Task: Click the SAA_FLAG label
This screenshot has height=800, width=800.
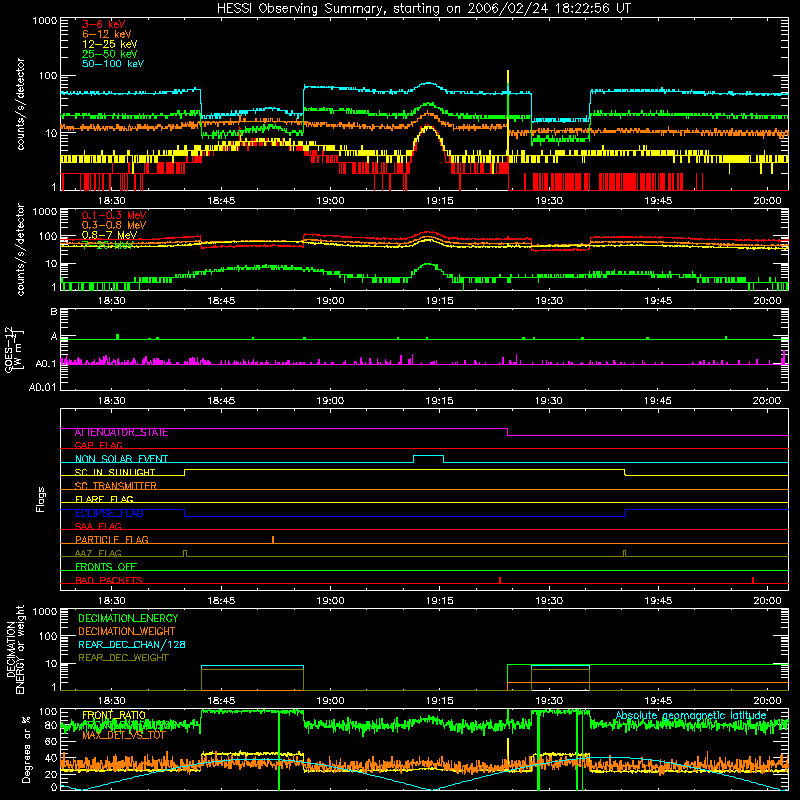Action: pyautogui.click(x=98, y=526)
